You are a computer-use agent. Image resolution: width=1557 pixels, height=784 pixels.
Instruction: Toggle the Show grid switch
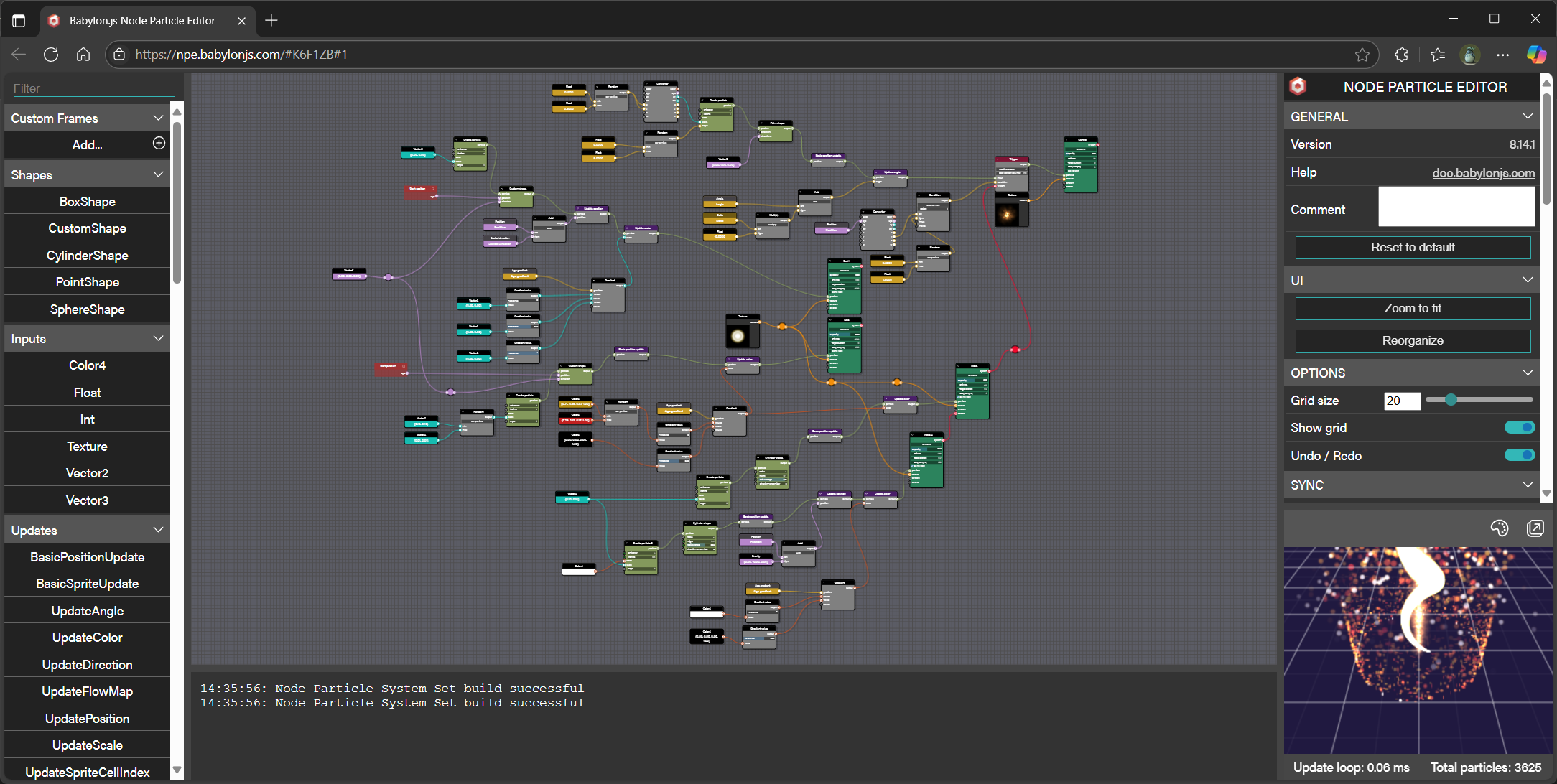pos(1519,428)
